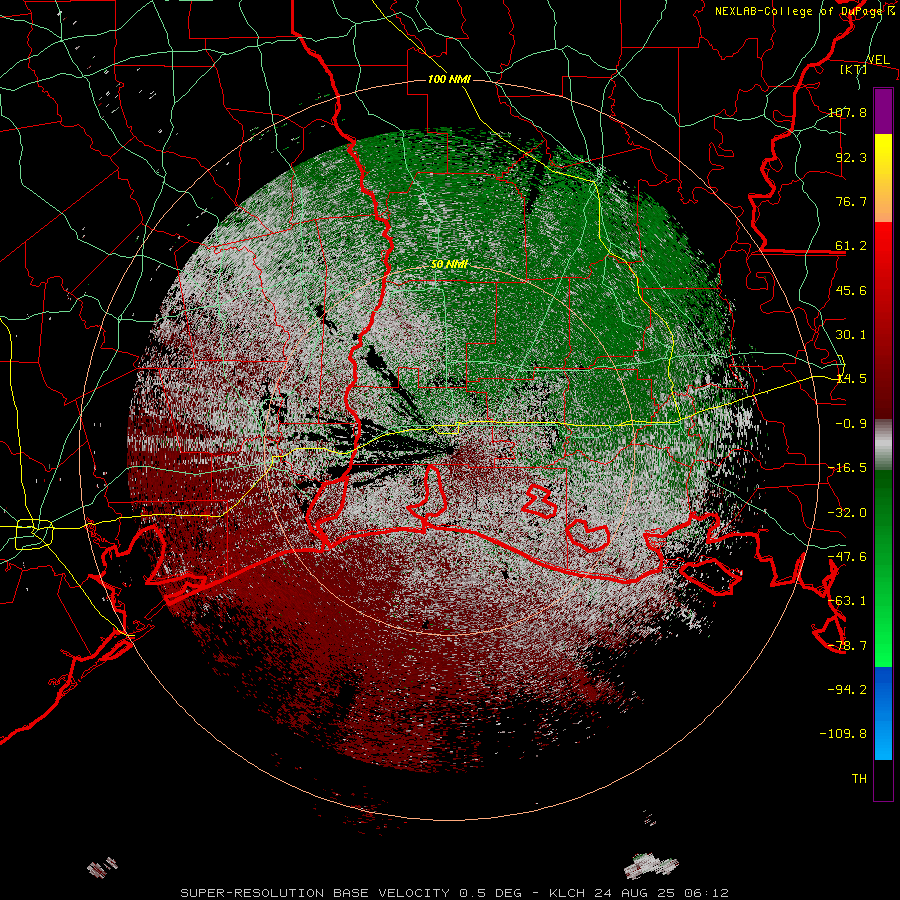Pick the blue color bar segment

tap(883, 713)
